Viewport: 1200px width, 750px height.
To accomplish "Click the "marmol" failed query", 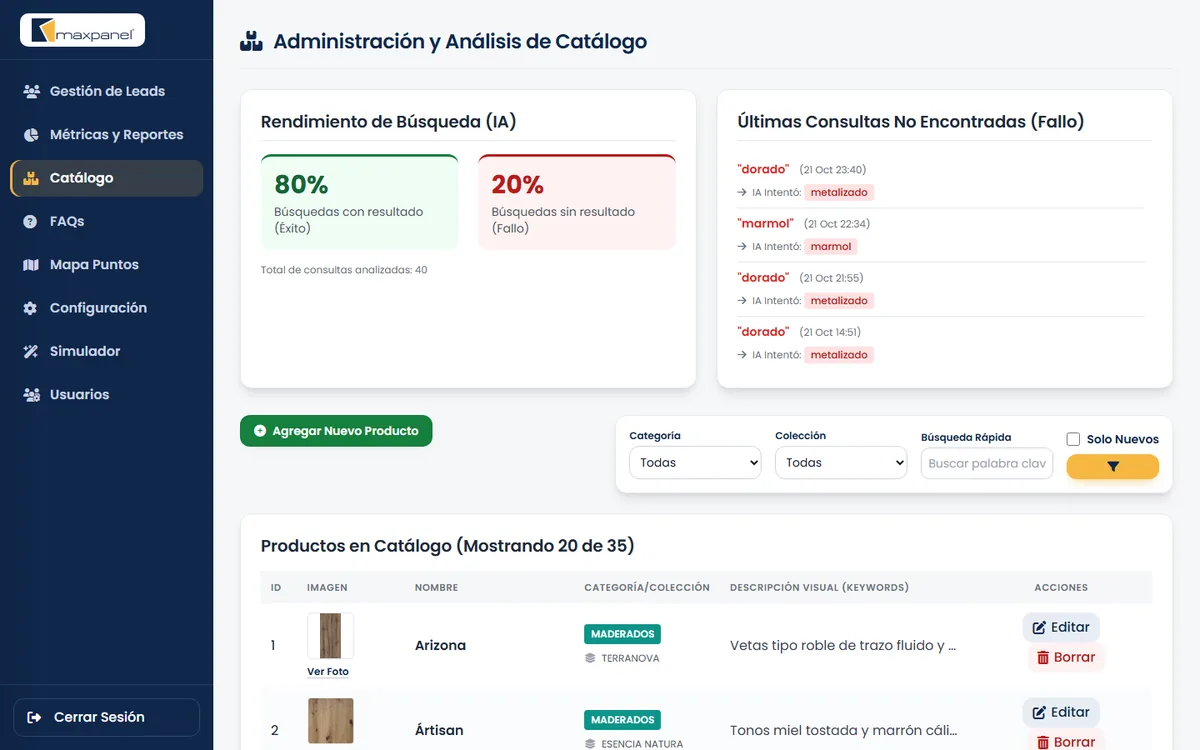I will tap(765, 224).
